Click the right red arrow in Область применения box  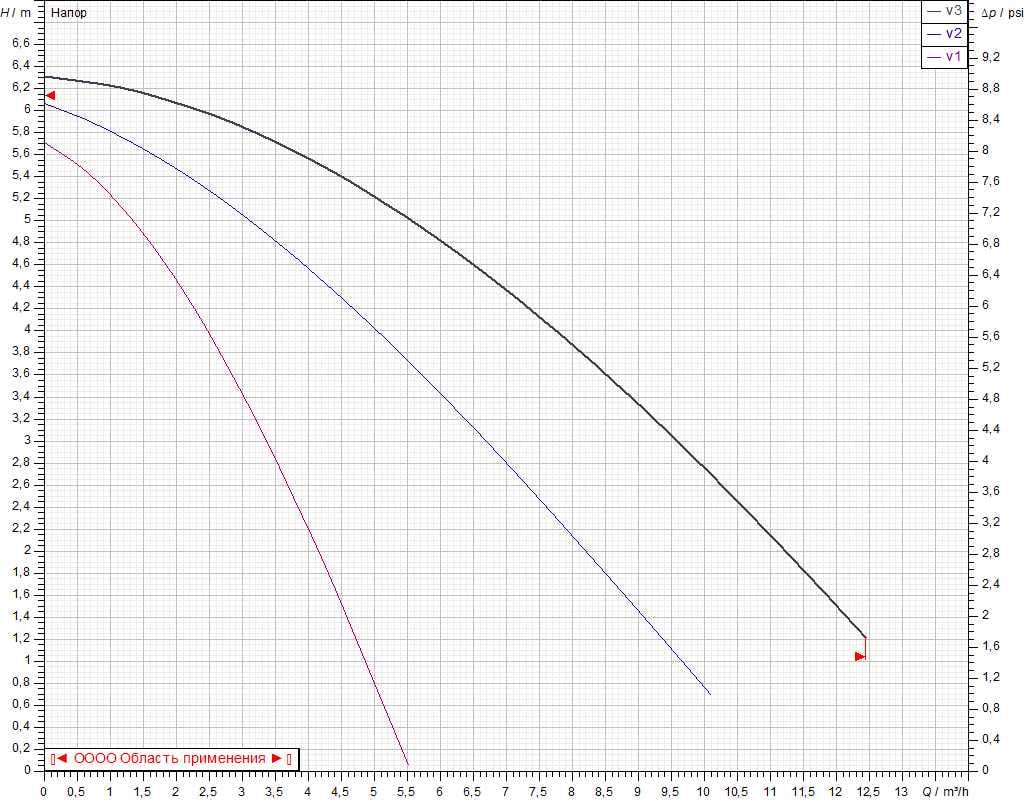pyautogui.click(x=277, y=759)
